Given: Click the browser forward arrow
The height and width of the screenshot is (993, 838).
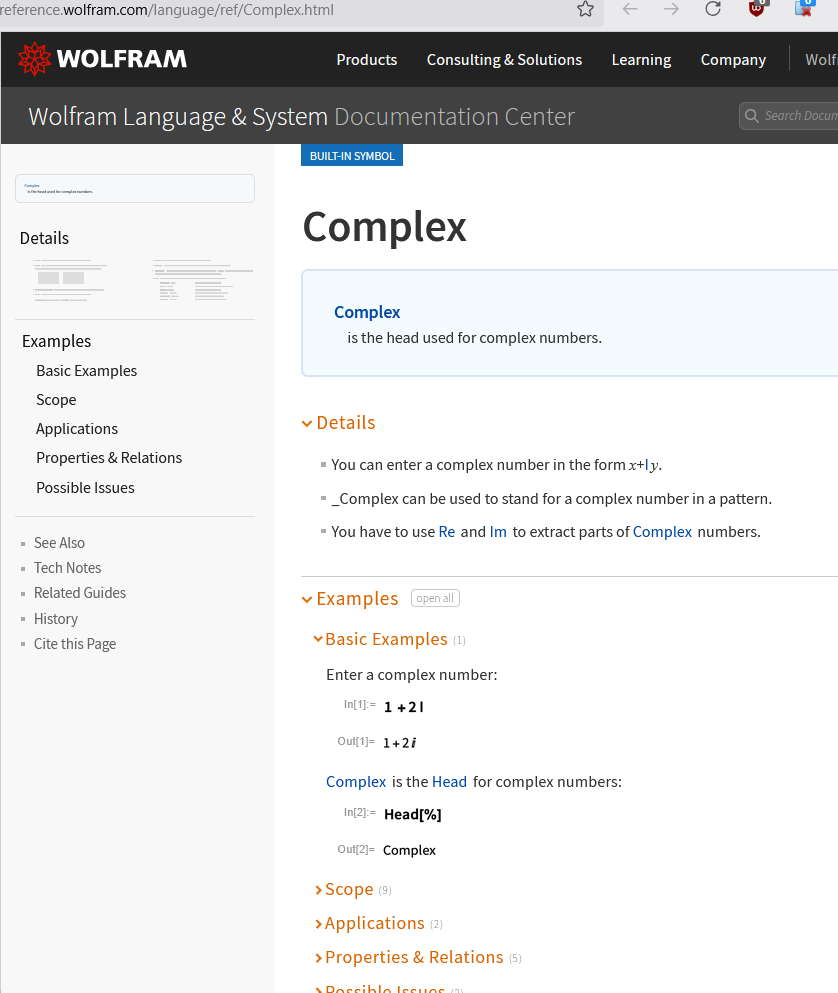Looking at the screenshot, I should point(671,10).
